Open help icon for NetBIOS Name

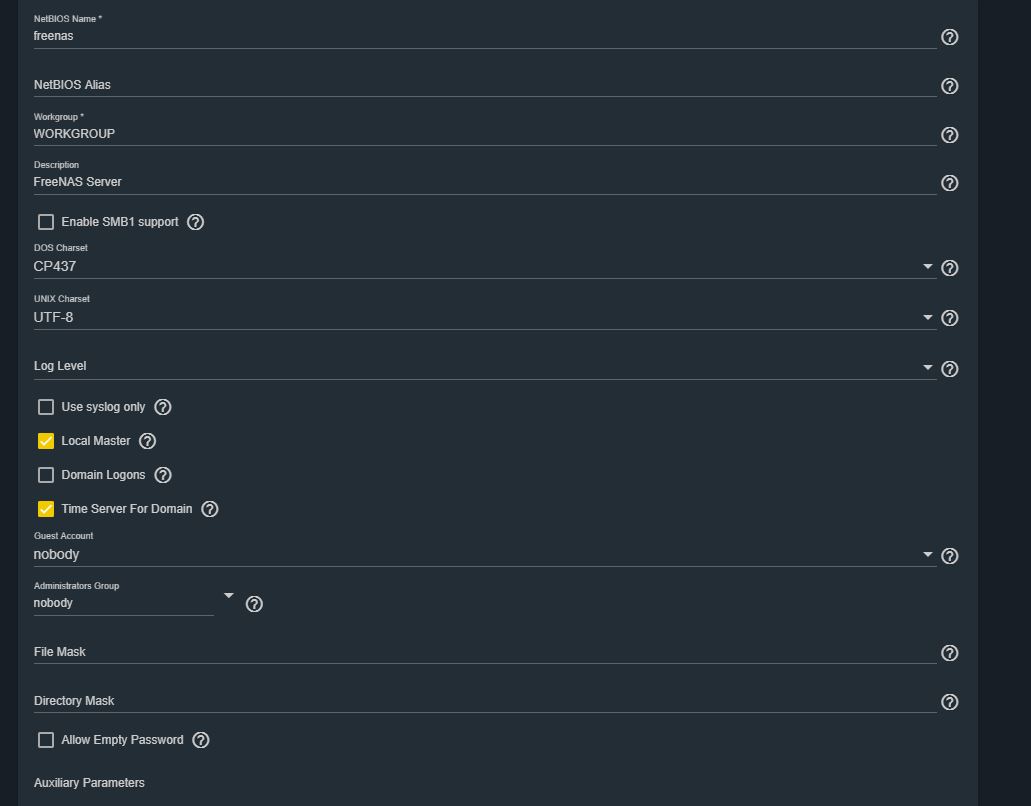tap(949, 37)
